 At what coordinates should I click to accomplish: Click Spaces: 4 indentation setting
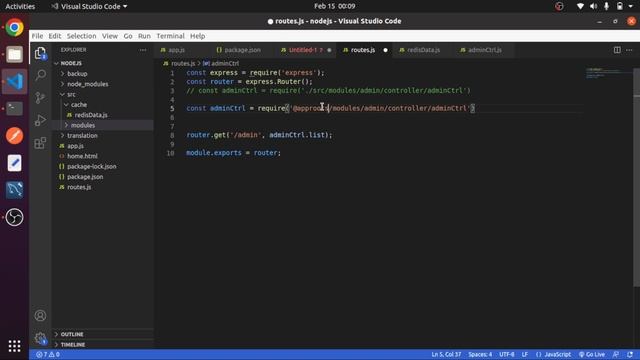click(x=480, y=354)
